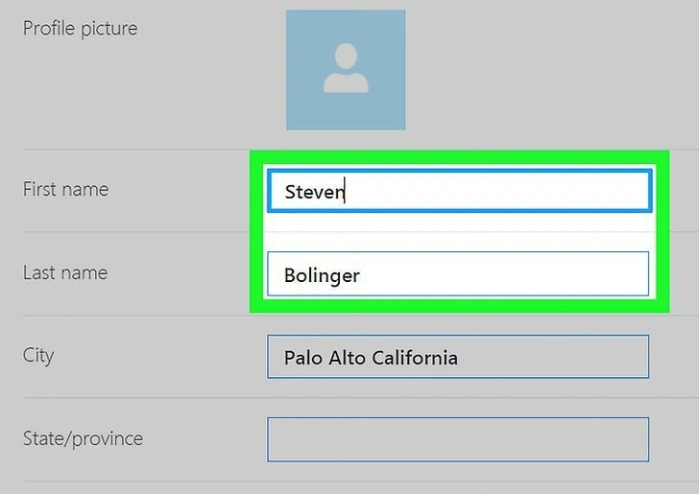699x494 pixels.
Task: Open the blue profile picture placeholder
Action: click(346, 70)
